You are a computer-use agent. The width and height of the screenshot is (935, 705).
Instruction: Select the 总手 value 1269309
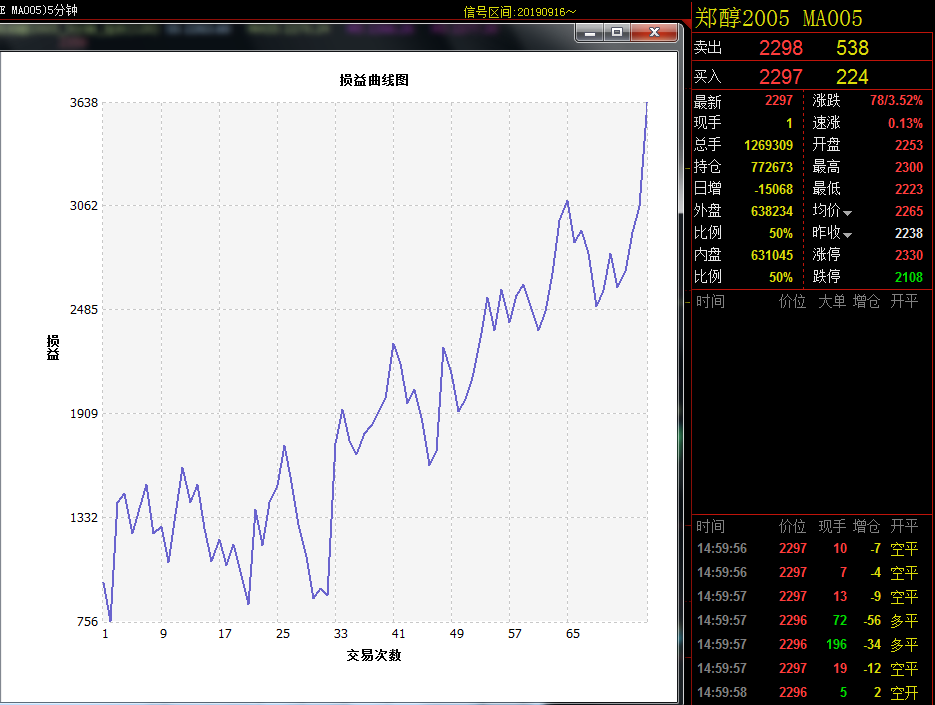[769, 145]
